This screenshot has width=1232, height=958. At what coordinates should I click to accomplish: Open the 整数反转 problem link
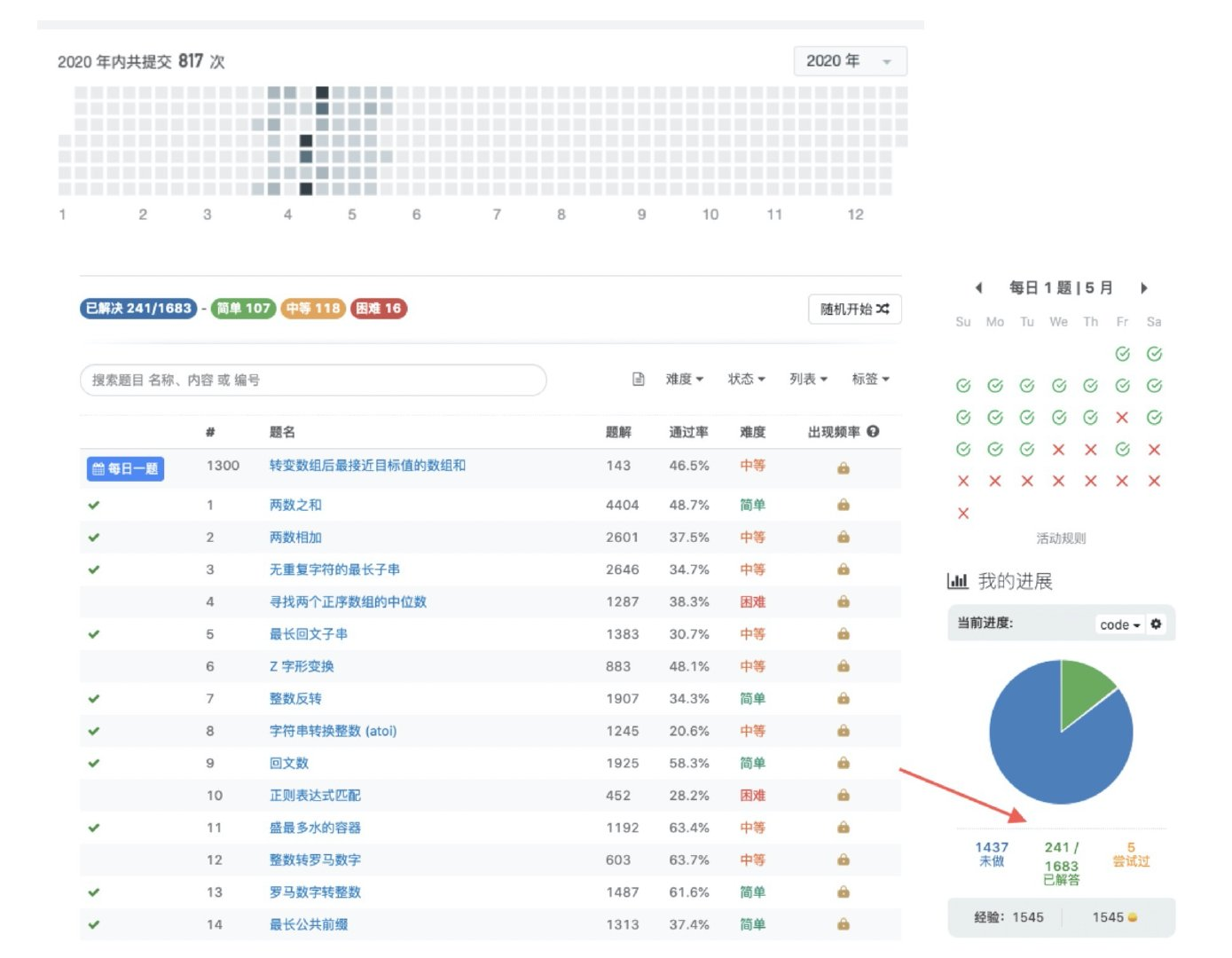tap(295, 699)
